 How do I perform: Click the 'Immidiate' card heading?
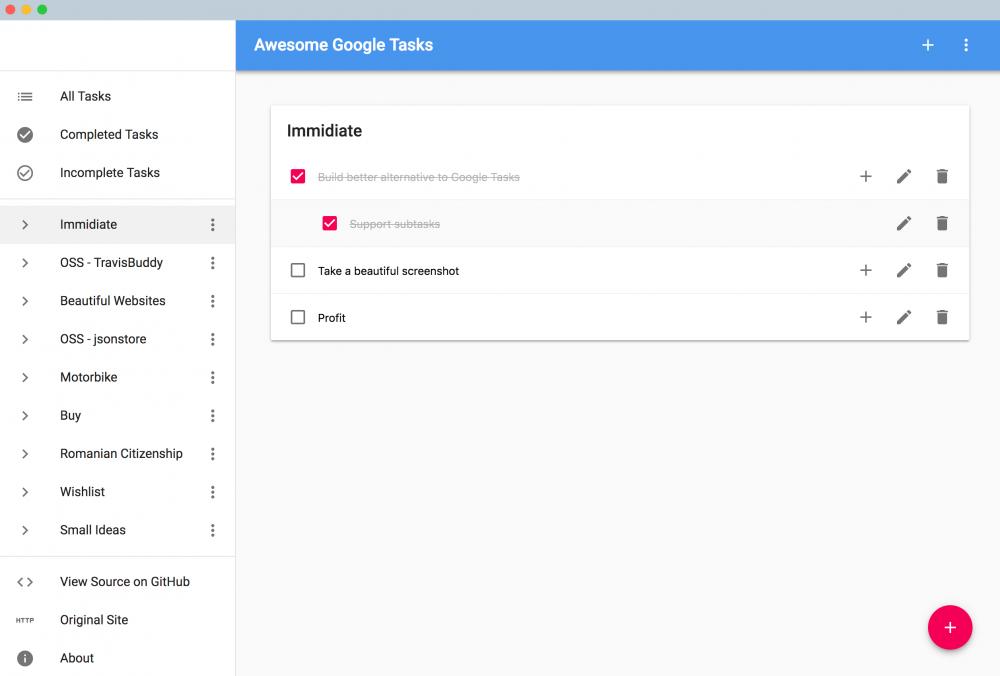tap(324, 131)
